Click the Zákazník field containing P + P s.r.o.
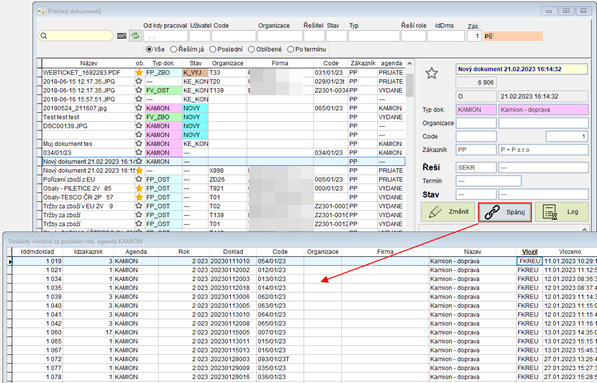 pyautogui.click(x=543, y=150)
